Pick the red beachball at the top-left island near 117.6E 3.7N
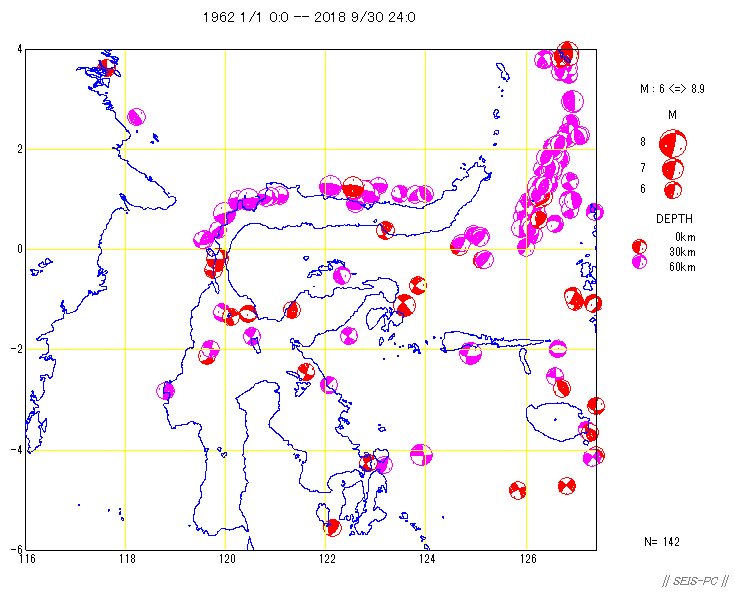 click(107, 67)
